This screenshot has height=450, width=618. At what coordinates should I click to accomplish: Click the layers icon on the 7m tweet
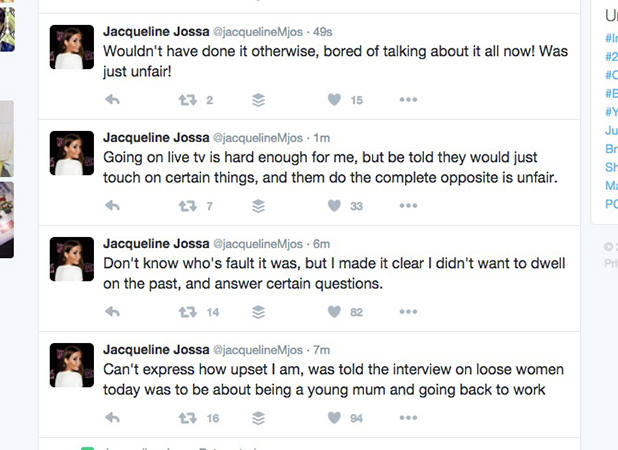(259, 418)
